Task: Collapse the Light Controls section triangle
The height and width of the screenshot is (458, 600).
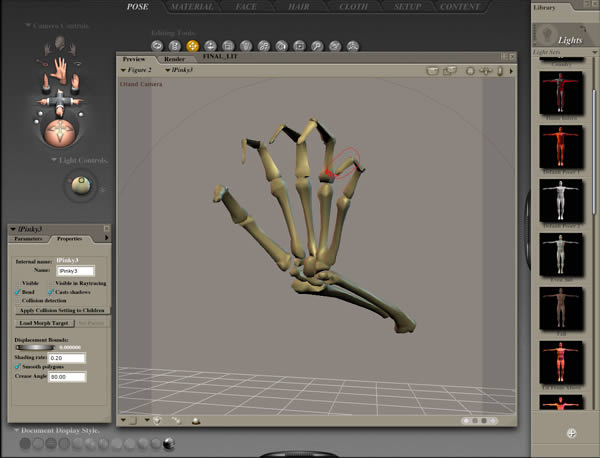Action: tap(54, 160)
